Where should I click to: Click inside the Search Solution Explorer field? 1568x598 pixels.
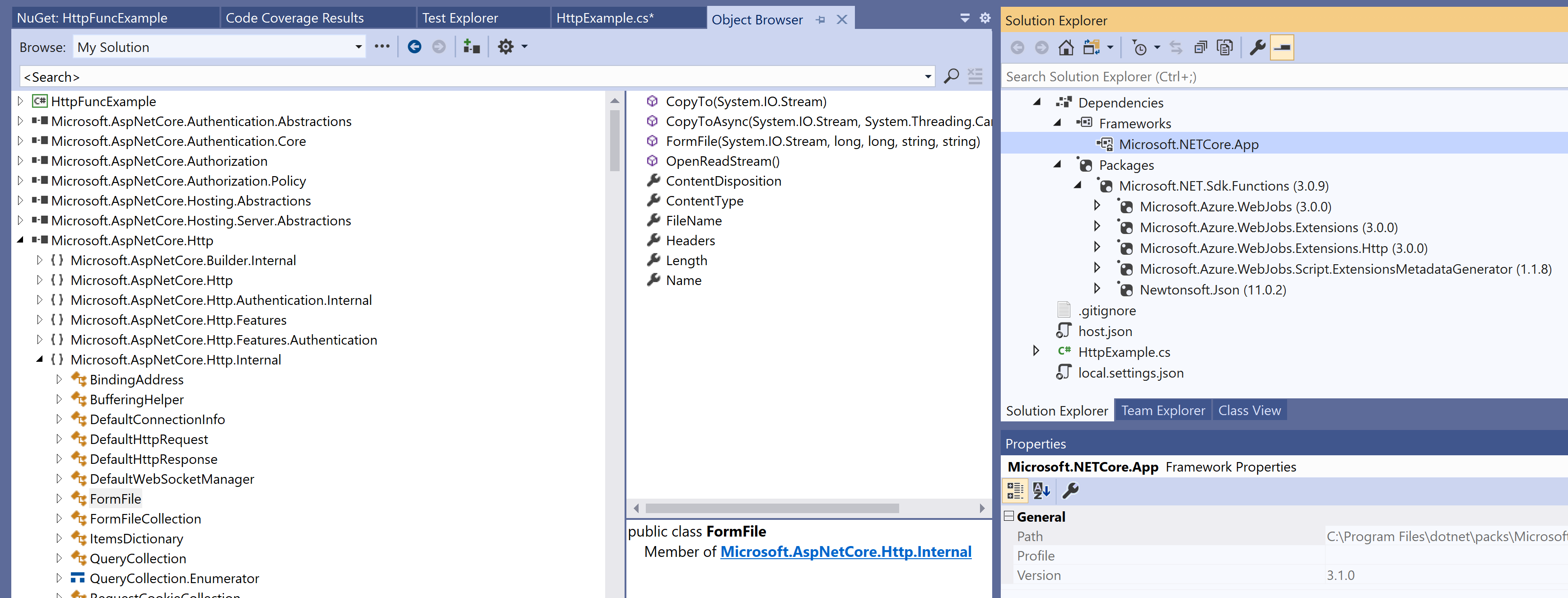[x=1157, y=76]
